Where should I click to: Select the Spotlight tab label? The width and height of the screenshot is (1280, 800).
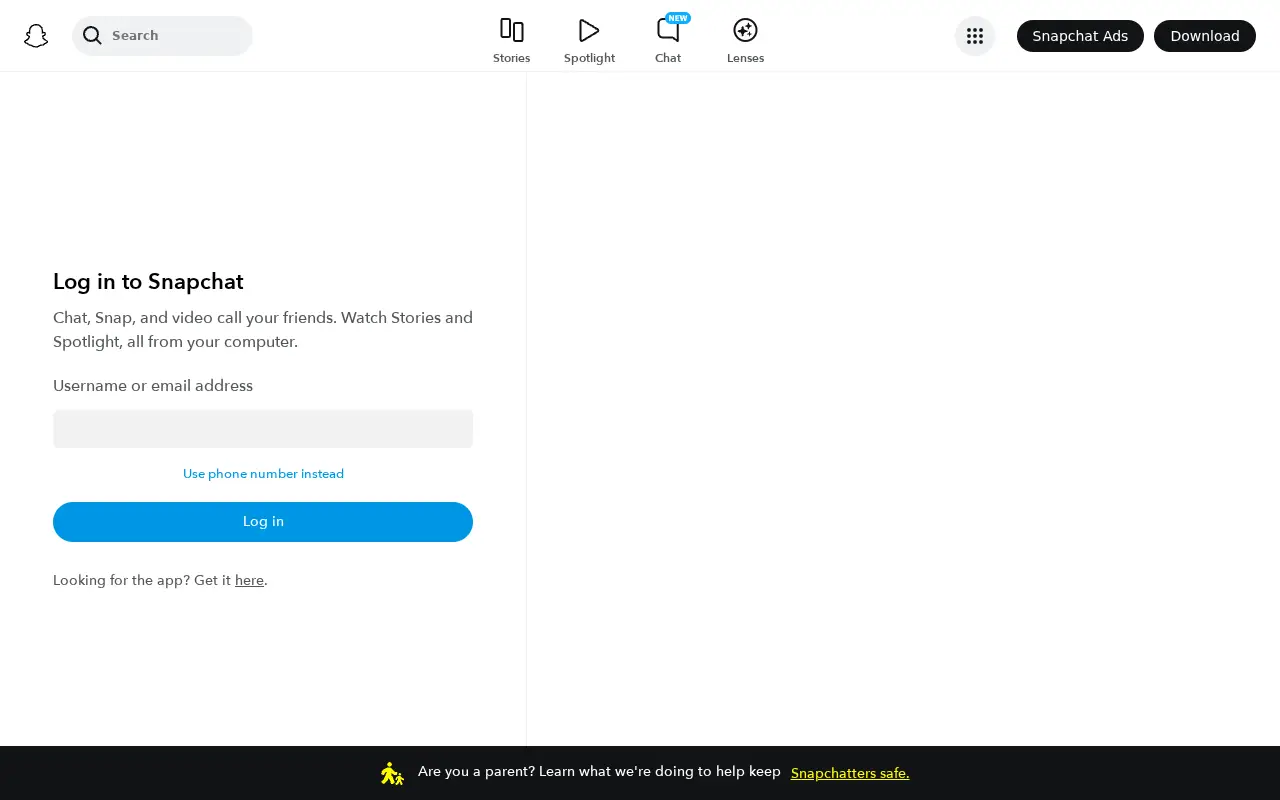(x=589, y=58)
